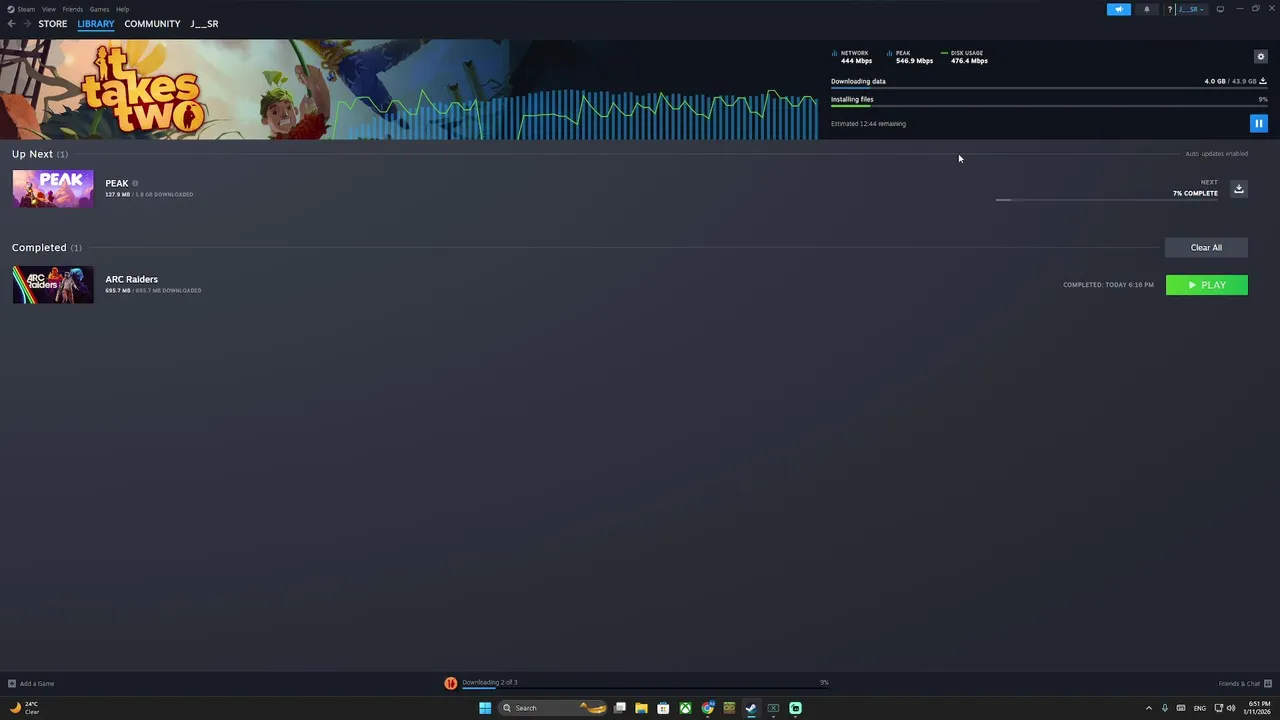This screenshot has width=1280, height=720.
Task: Play ARC Raiders
Action: click(x=1206, y=285)
